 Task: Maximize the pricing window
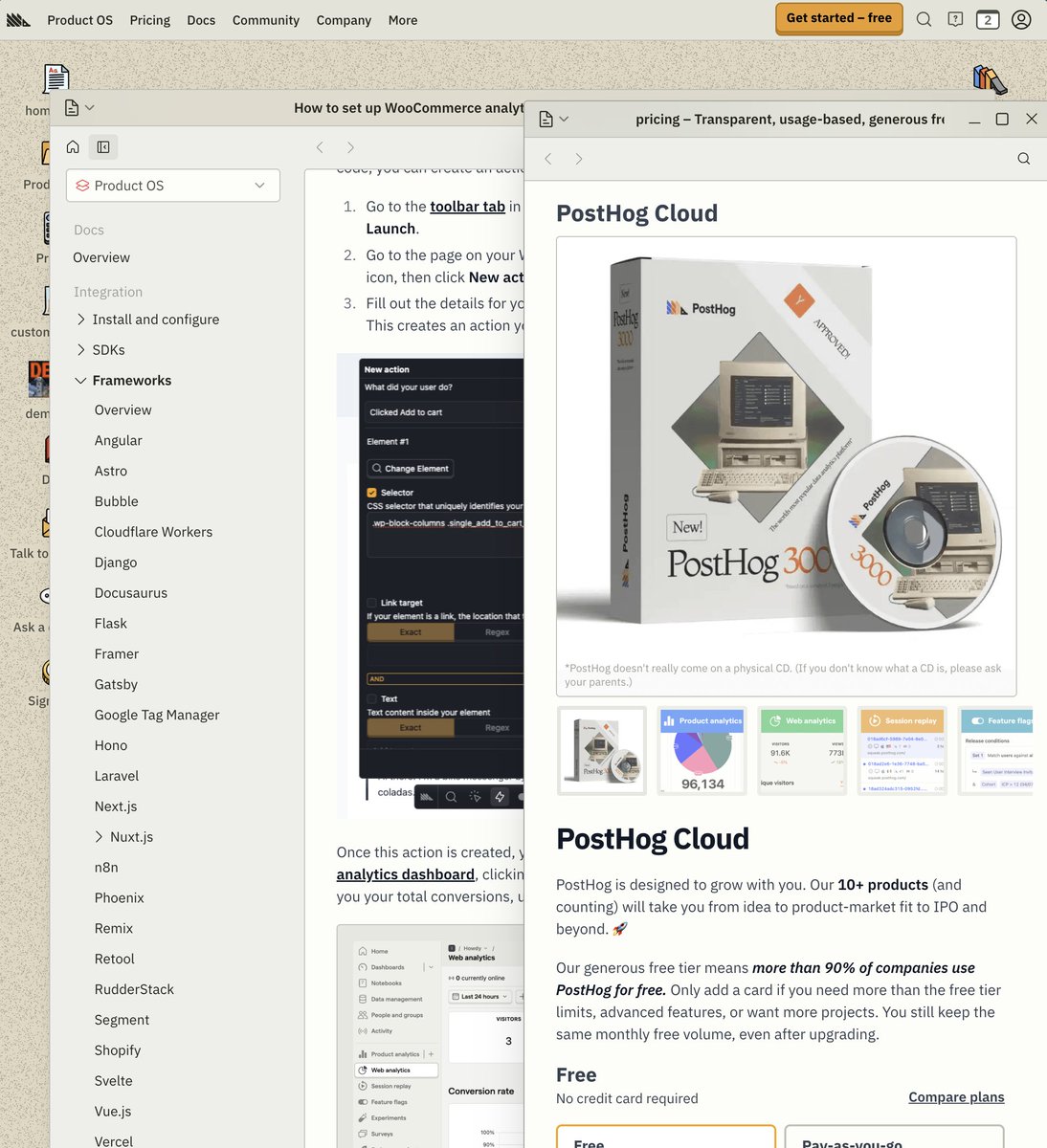click(x=1002, y=119)
